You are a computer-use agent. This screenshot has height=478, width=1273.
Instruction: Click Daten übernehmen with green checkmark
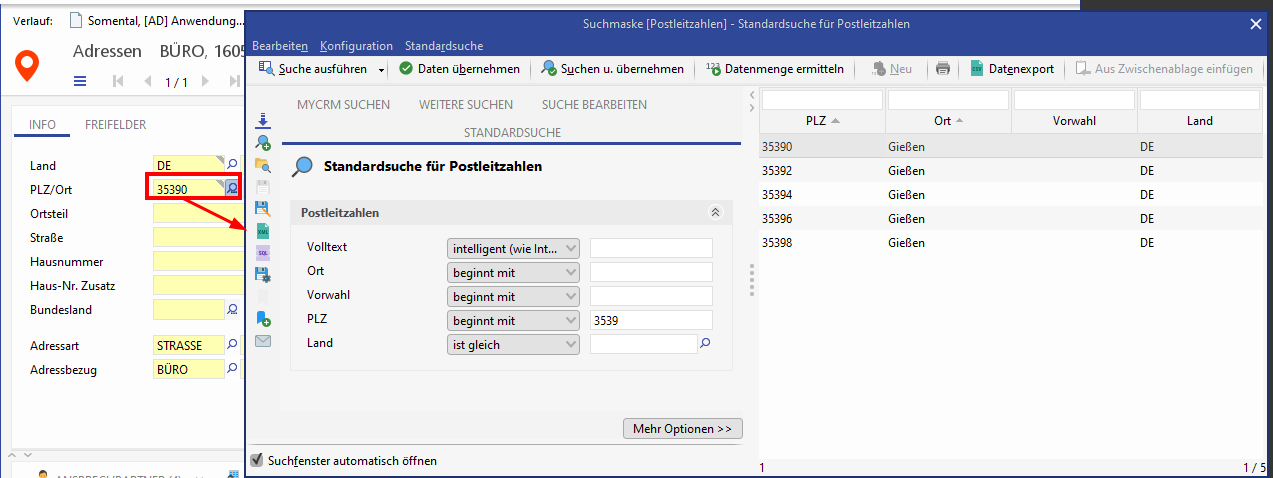(x=460, y=69)
